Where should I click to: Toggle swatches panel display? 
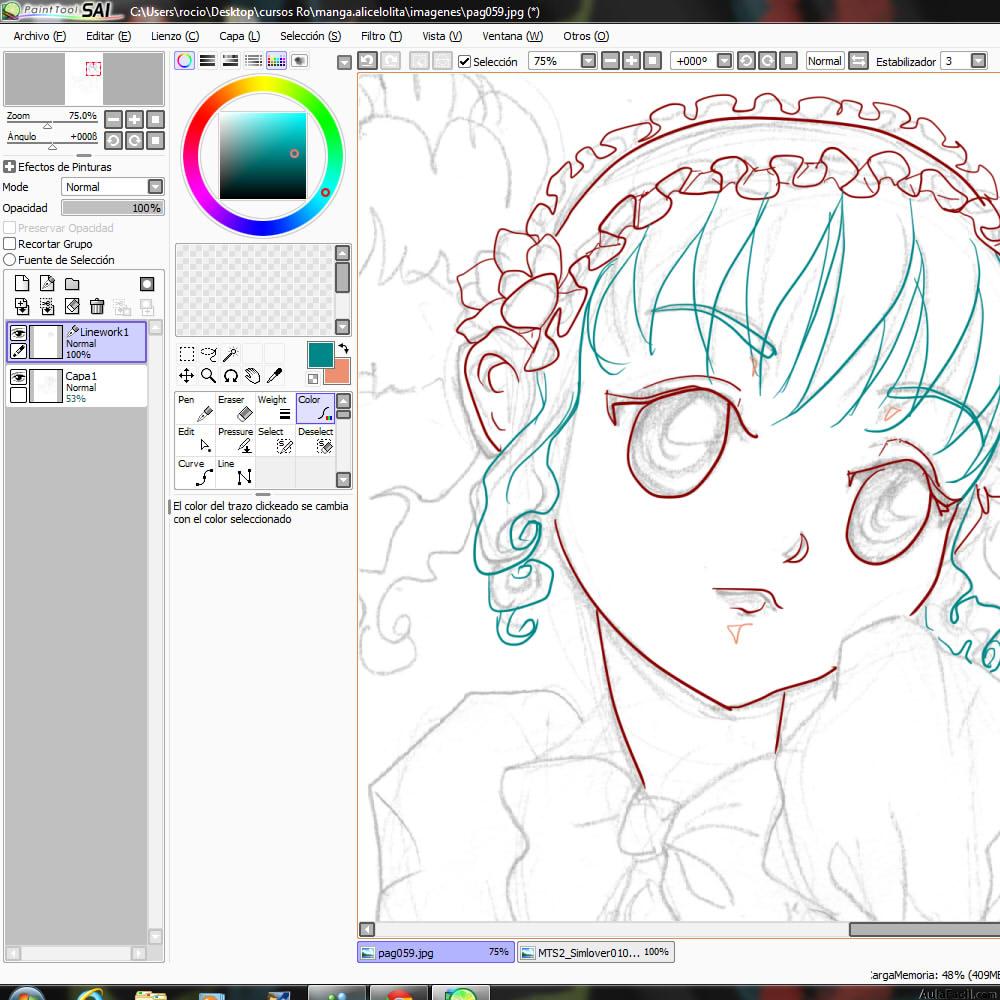[x=276, y=61]
